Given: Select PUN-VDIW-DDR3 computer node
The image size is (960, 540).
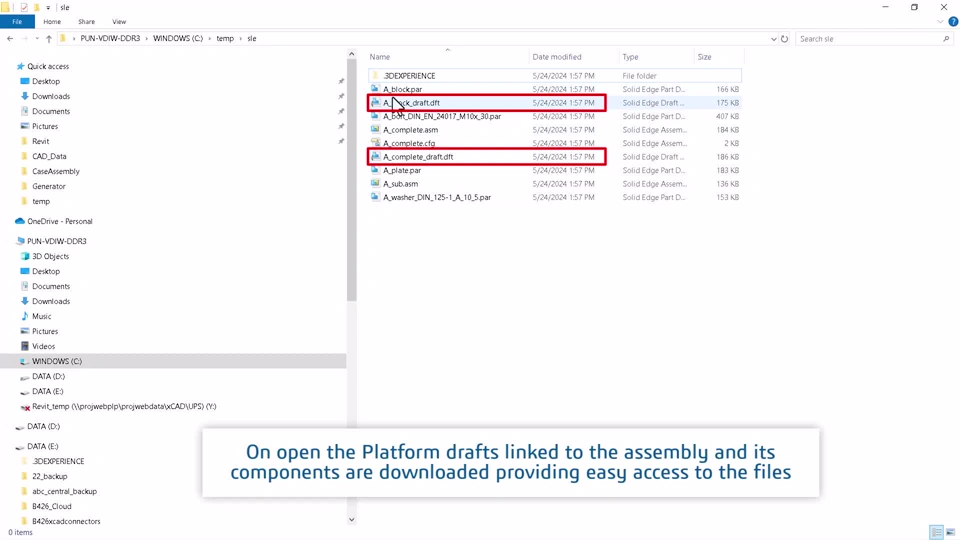Looking at the screenshot, I should pos(56,241).
